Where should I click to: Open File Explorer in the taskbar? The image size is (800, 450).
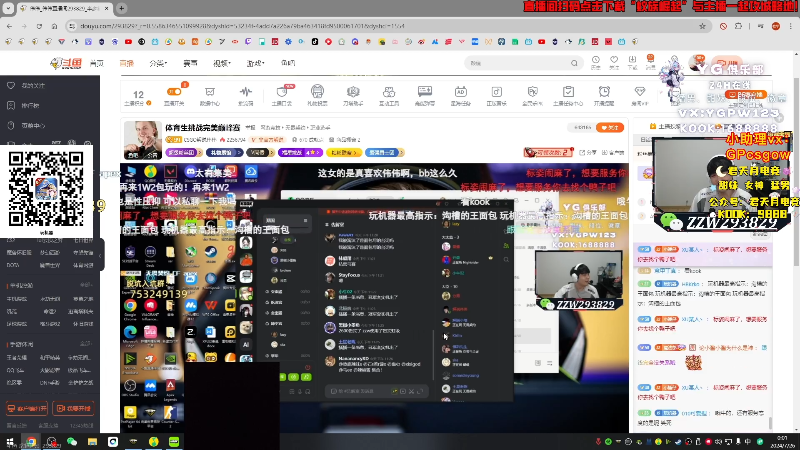pyautogui.click(x=92, y=441)
